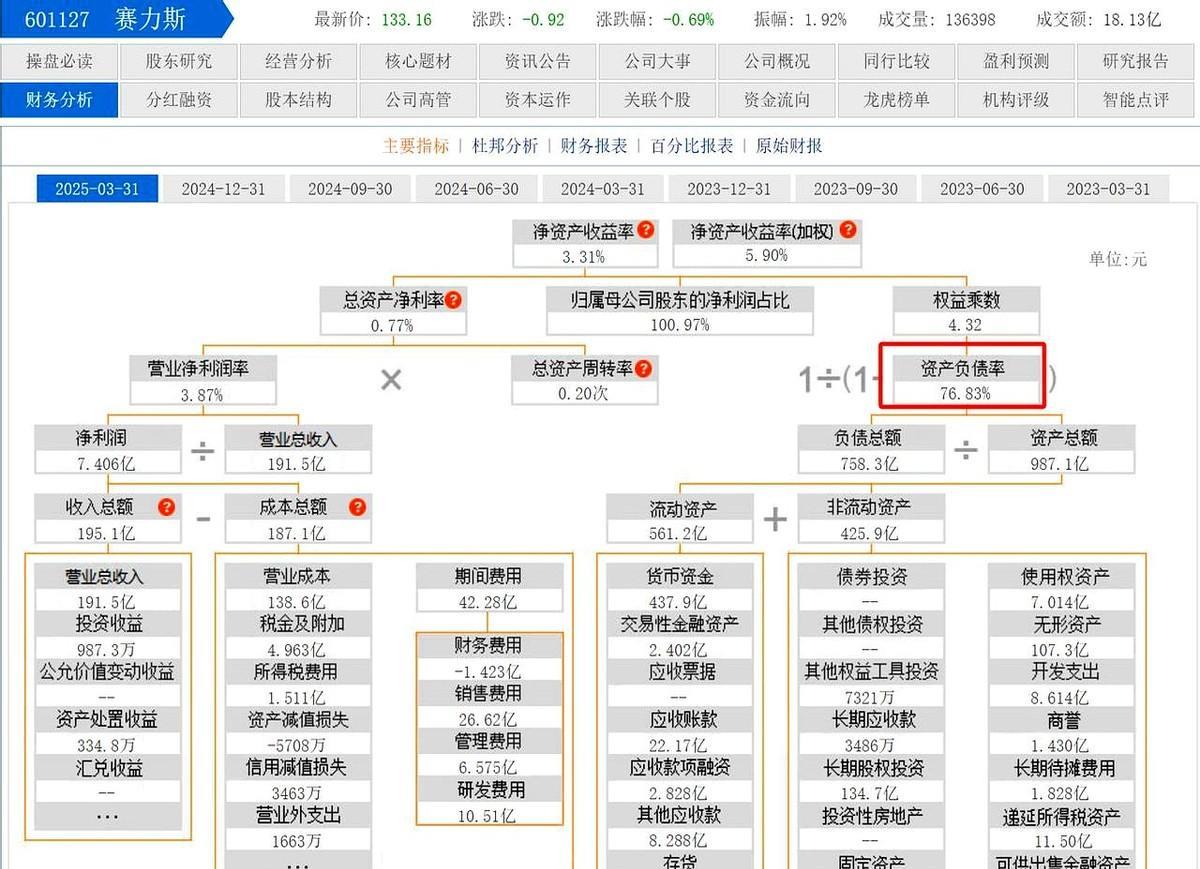Open the help icon next to 成本总额
The width and height of the screenshot is (1200, 869).
pos(357,507)
